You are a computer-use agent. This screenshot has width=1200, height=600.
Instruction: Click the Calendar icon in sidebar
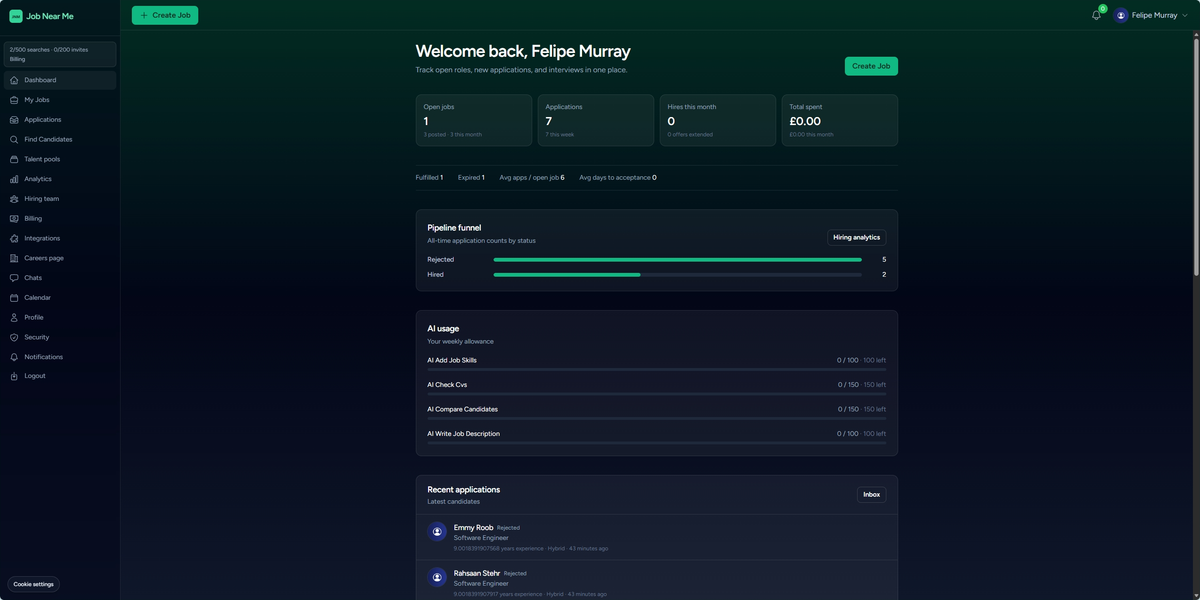click(14, 298)
